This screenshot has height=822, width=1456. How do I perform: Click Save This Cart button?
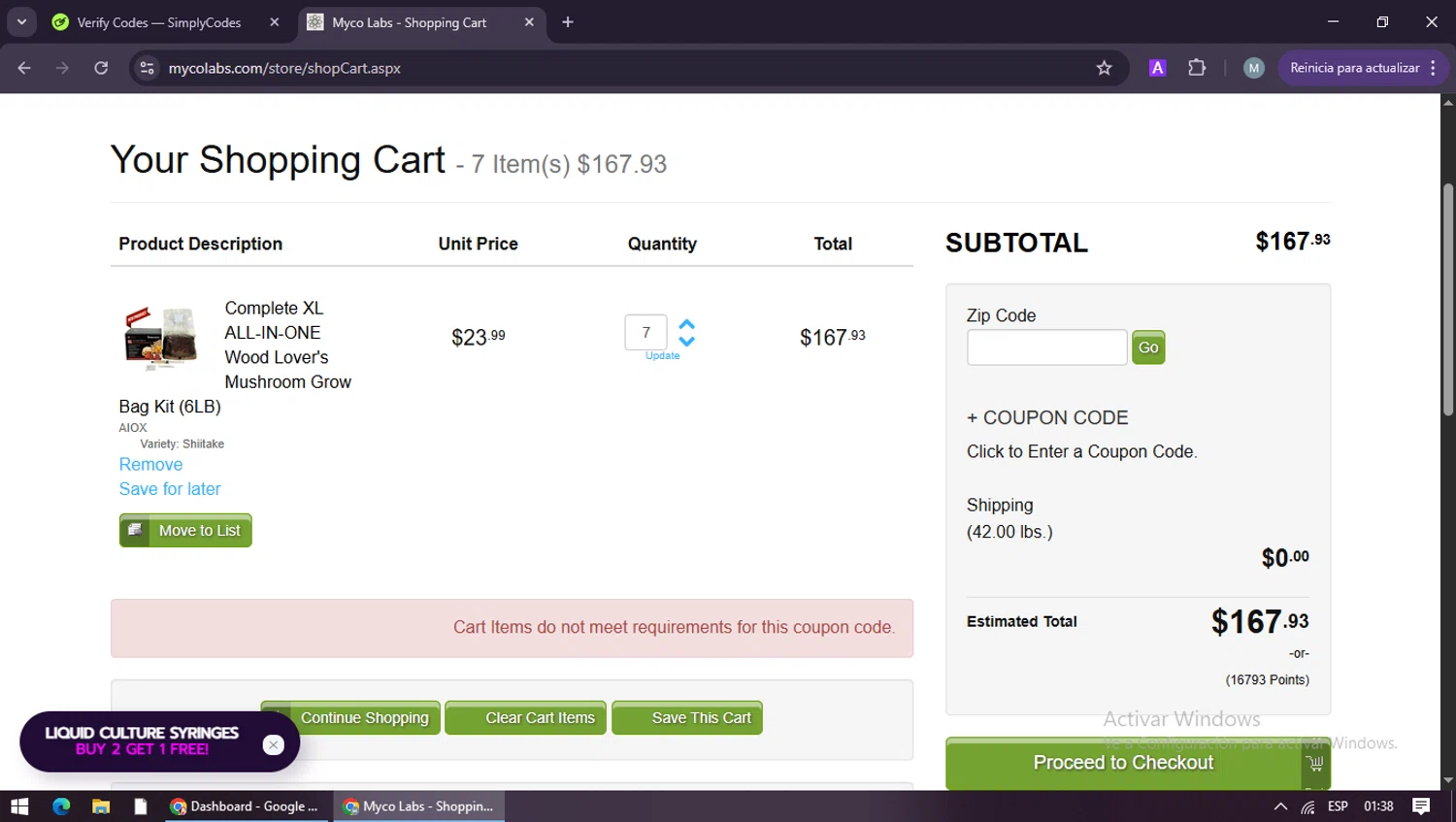[687, 718]
